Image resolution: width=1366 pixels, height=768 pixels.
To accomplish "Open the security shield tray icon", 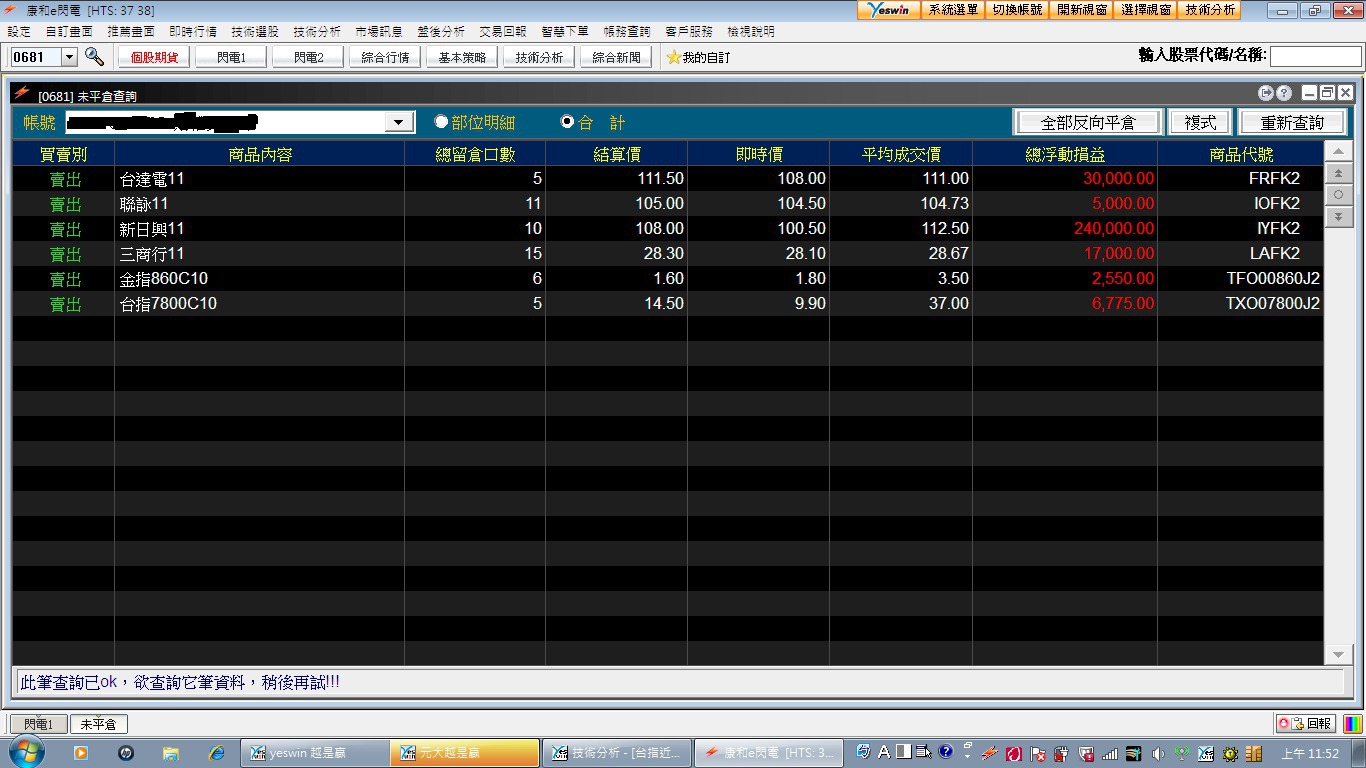I will pos(1086,754).
